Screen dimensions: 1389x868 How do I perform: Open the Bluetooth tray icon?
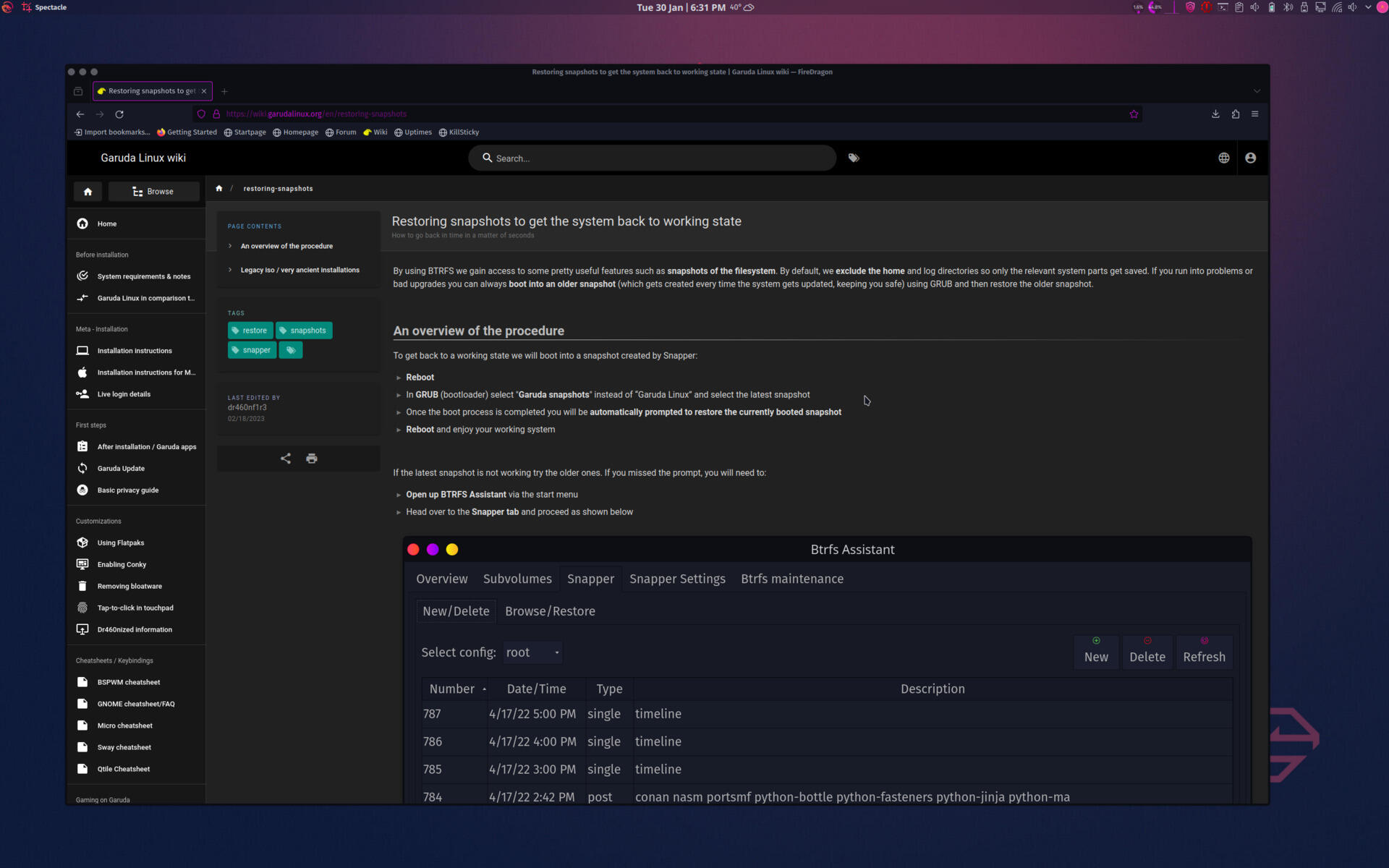[x=1288, y=7]
